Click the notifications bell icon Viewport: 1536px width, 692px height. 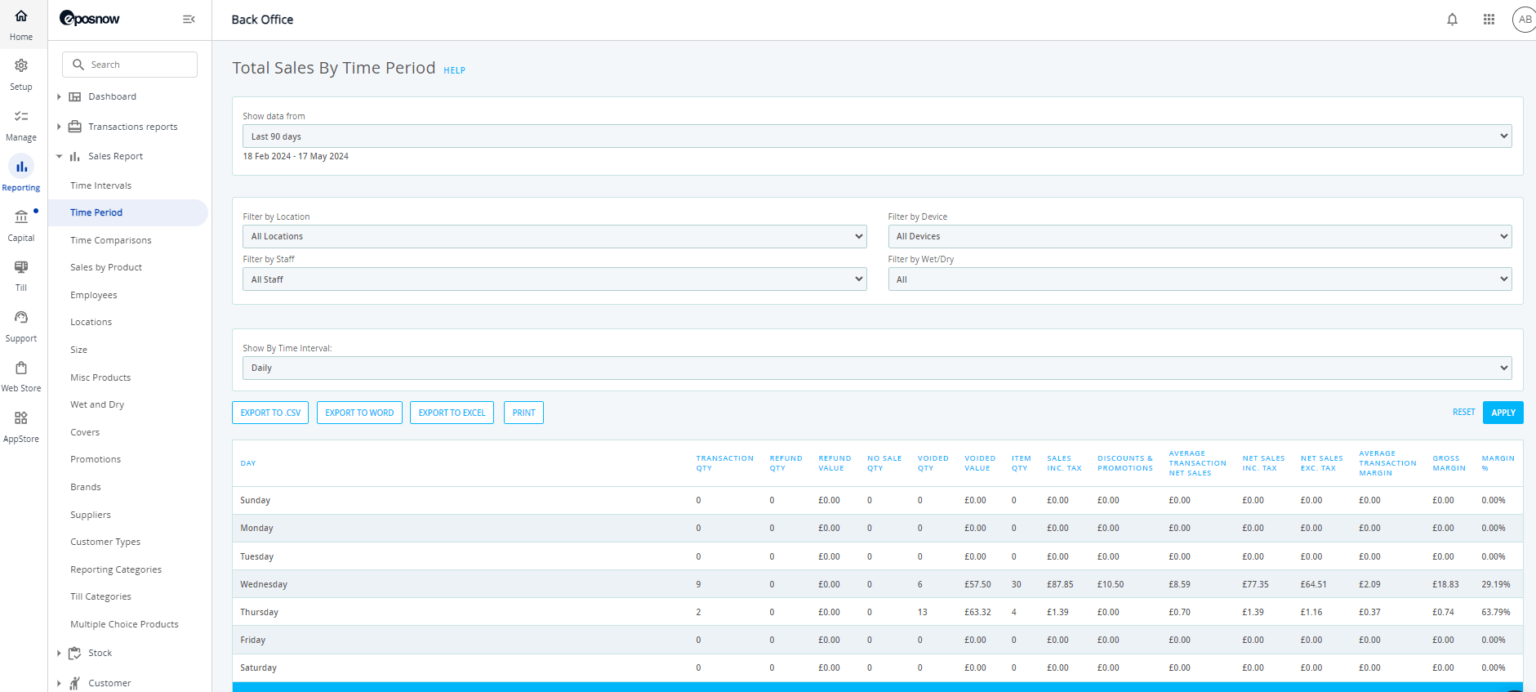point(1452,20)
